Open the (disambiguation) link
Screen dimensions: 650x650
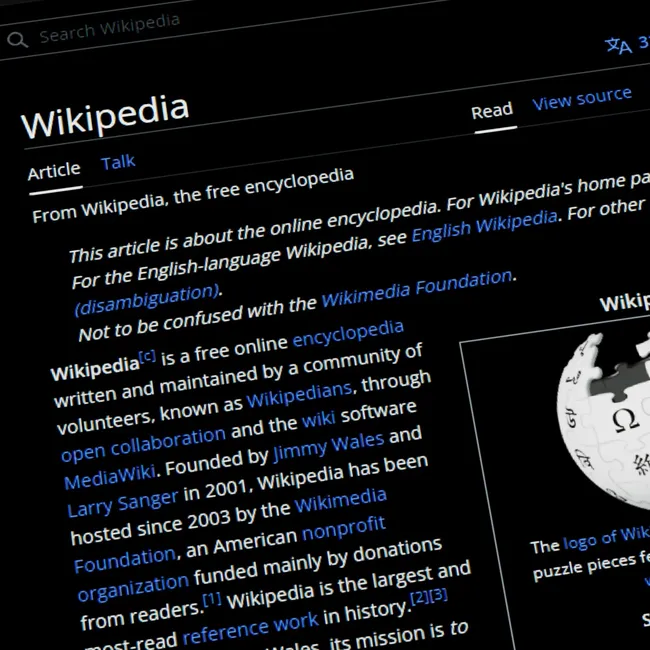click(147, 299)
